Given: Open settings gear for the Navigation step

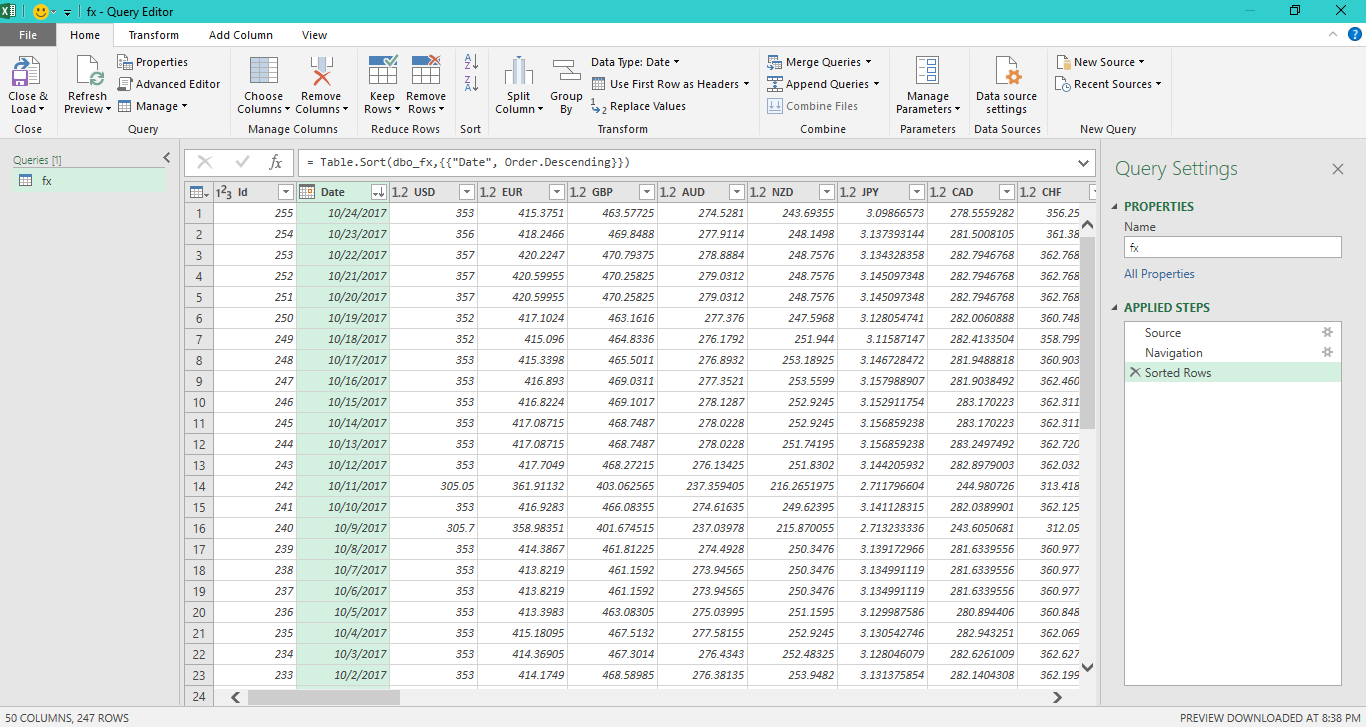Looking at the screenshot, I should [1327, 352].
